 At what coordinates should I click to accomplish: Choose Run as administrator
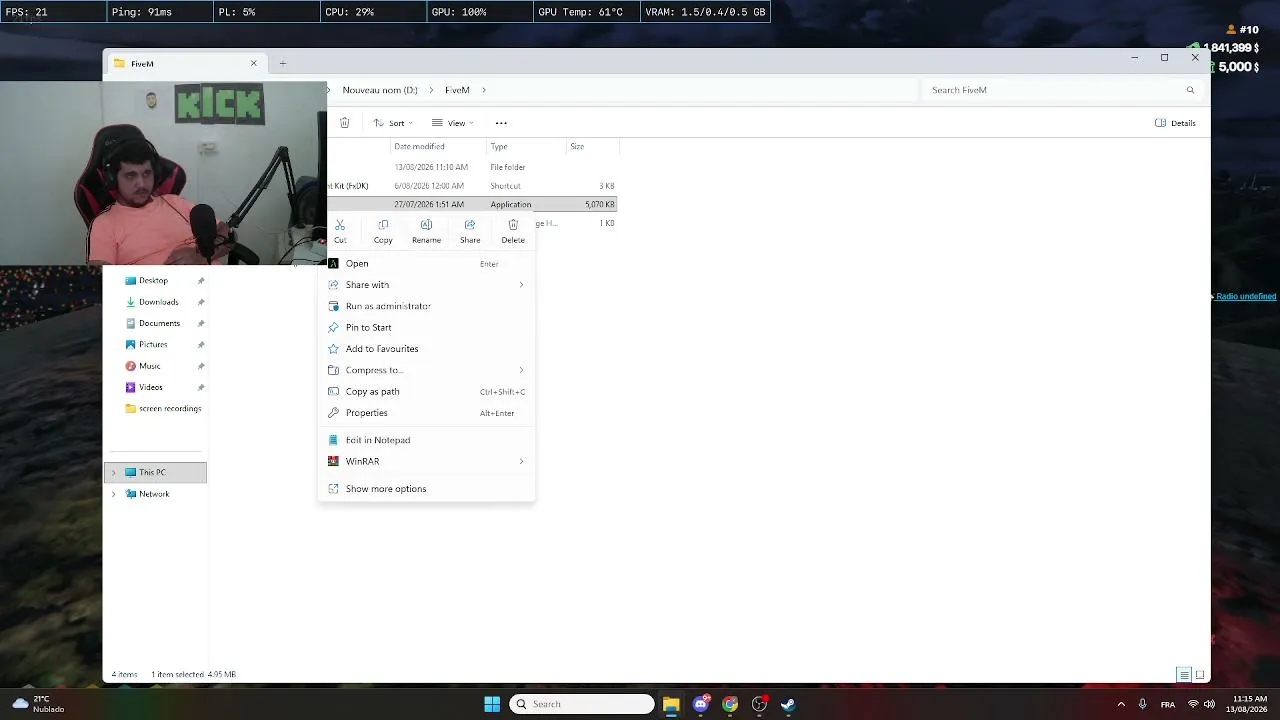point(426,306)
